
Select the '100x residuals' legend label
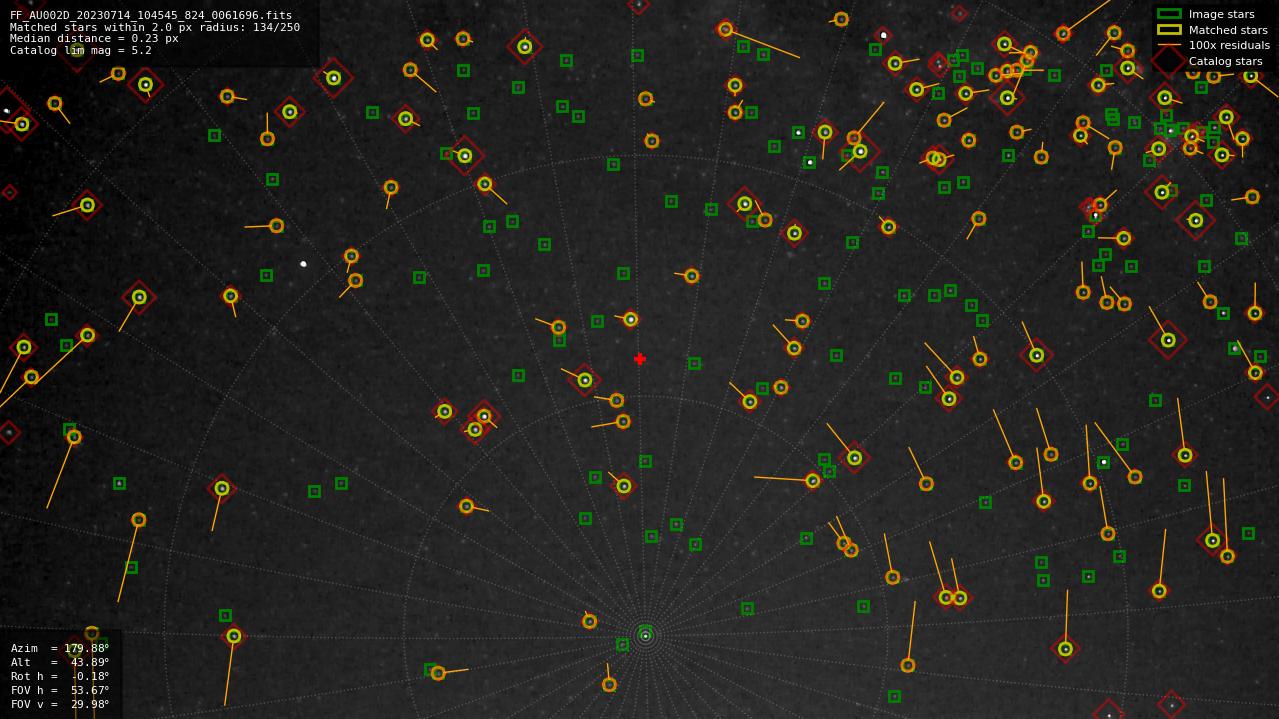pyautogui.click(x=1229, y=45)
